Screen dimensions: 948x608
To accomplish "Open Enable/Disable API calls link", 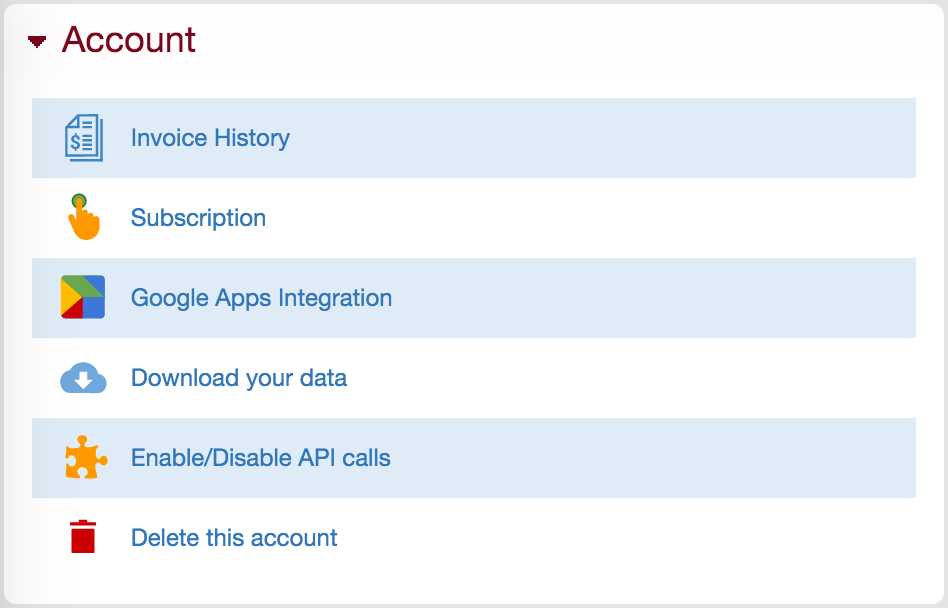I will [261, 458].
